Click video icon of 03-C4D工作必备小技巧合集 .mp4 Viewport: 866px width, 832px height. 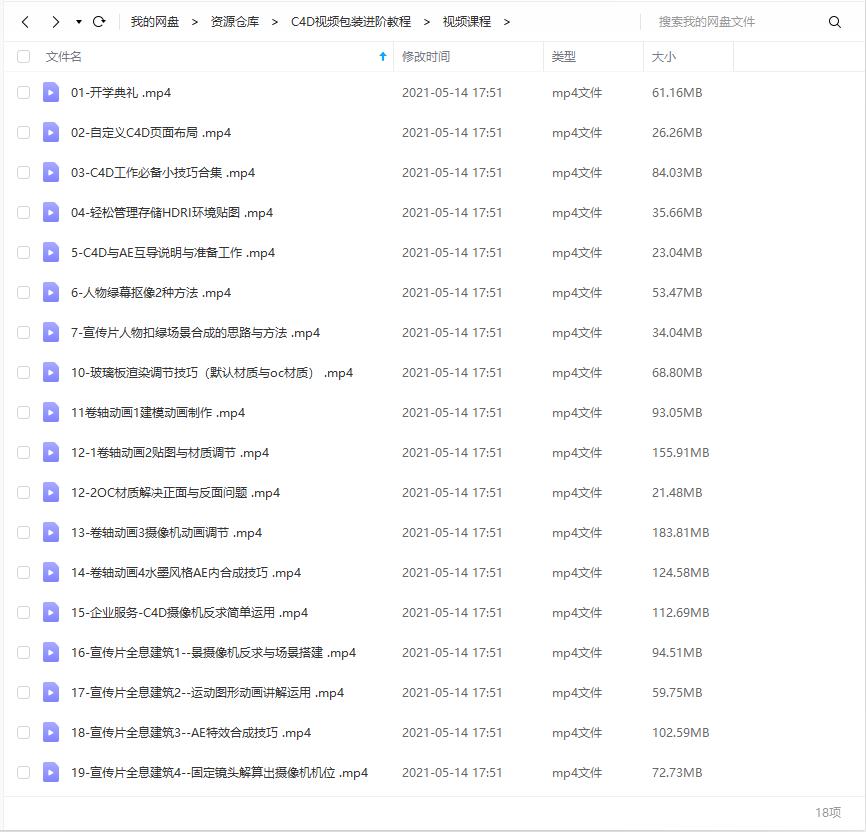point(51,172)
